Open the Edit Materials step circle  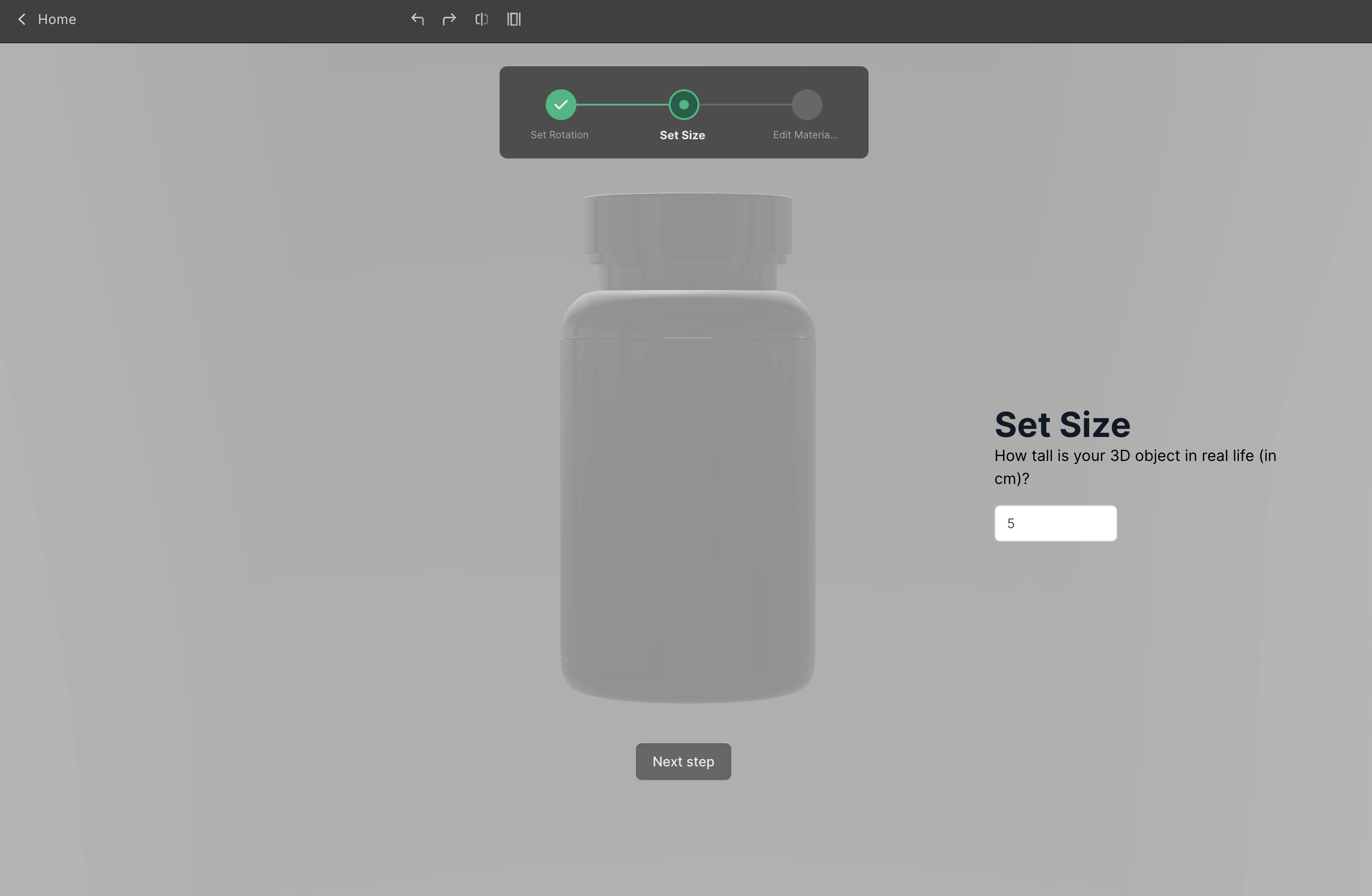[x=807, y=105]
